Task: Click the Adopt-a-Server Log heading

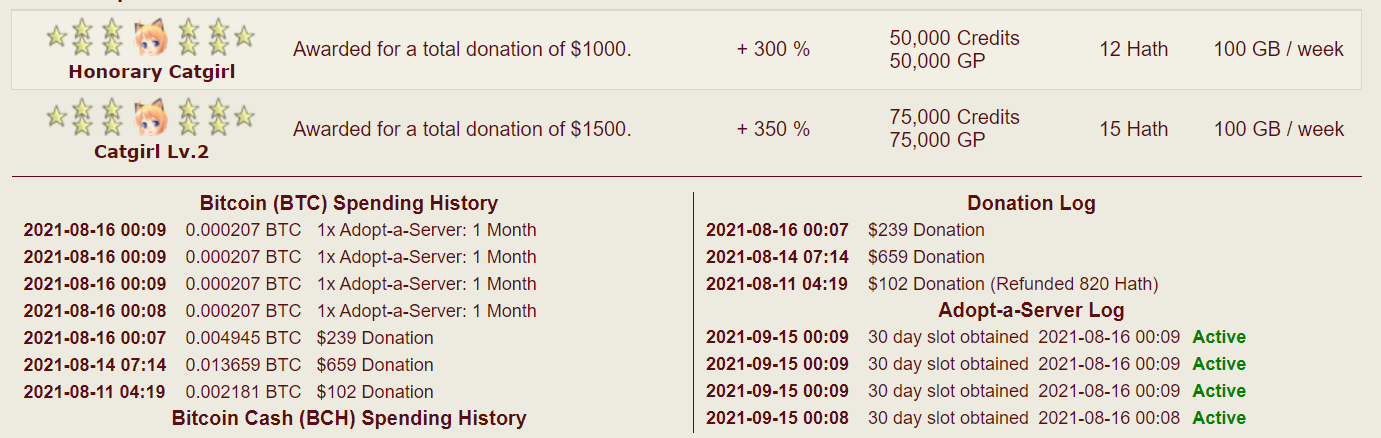Action: [1031, 310]
